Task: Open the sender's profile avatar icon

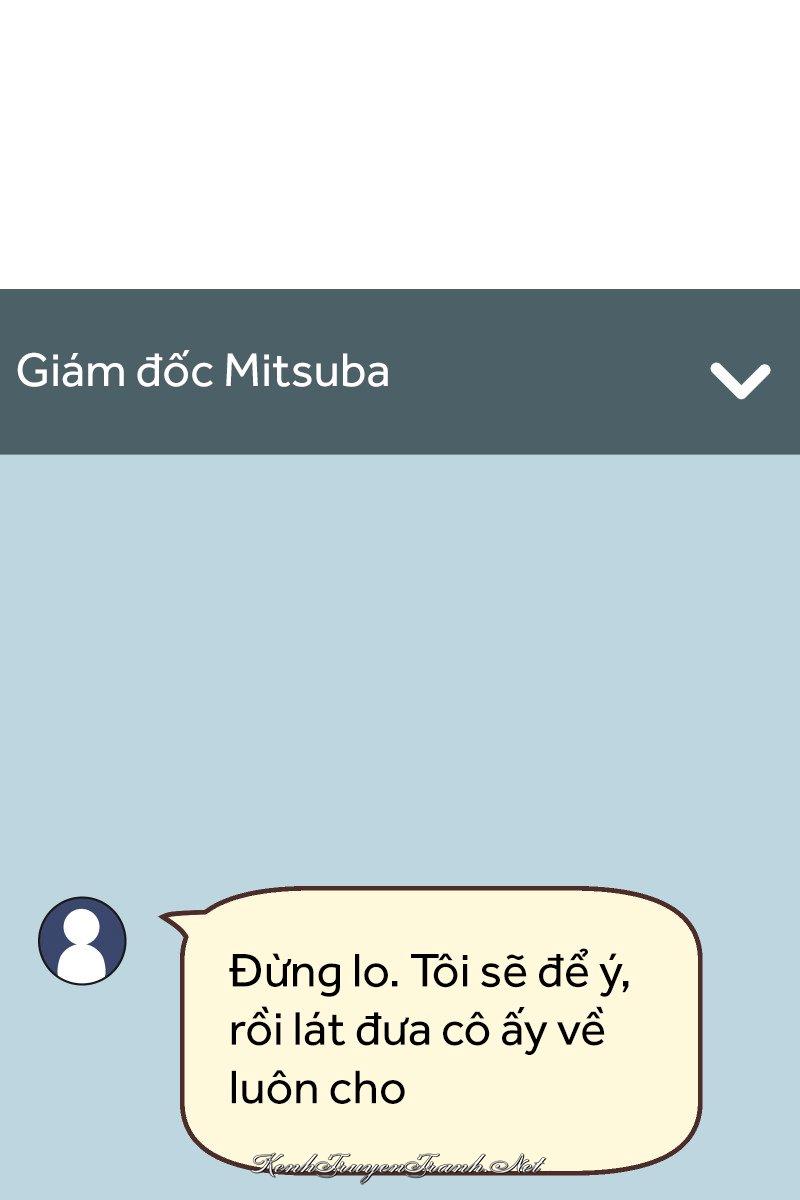Action: (x=82, y=940)
